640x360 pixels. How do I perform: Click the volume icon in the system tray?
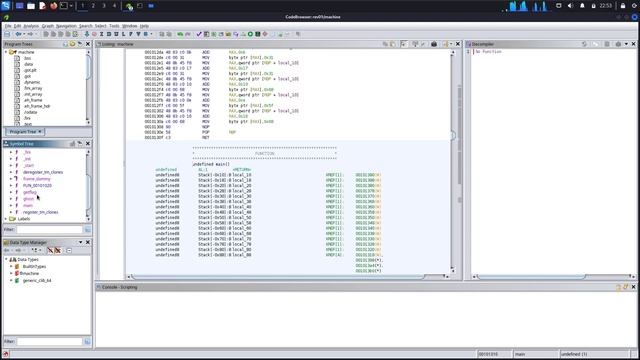tap(570, 6)
